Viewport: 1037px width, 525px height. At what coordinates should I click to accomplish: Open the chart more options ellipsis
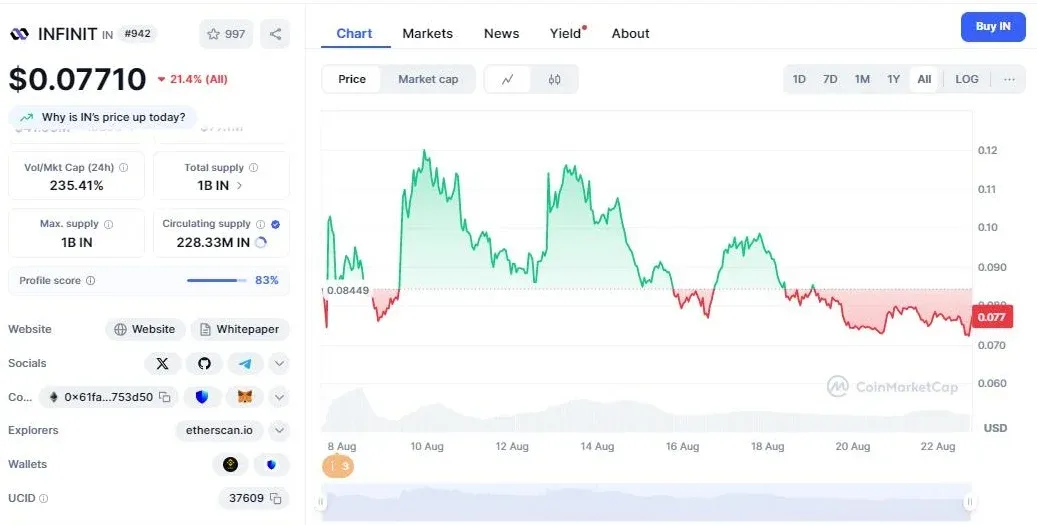click(x=1009, y=79)
